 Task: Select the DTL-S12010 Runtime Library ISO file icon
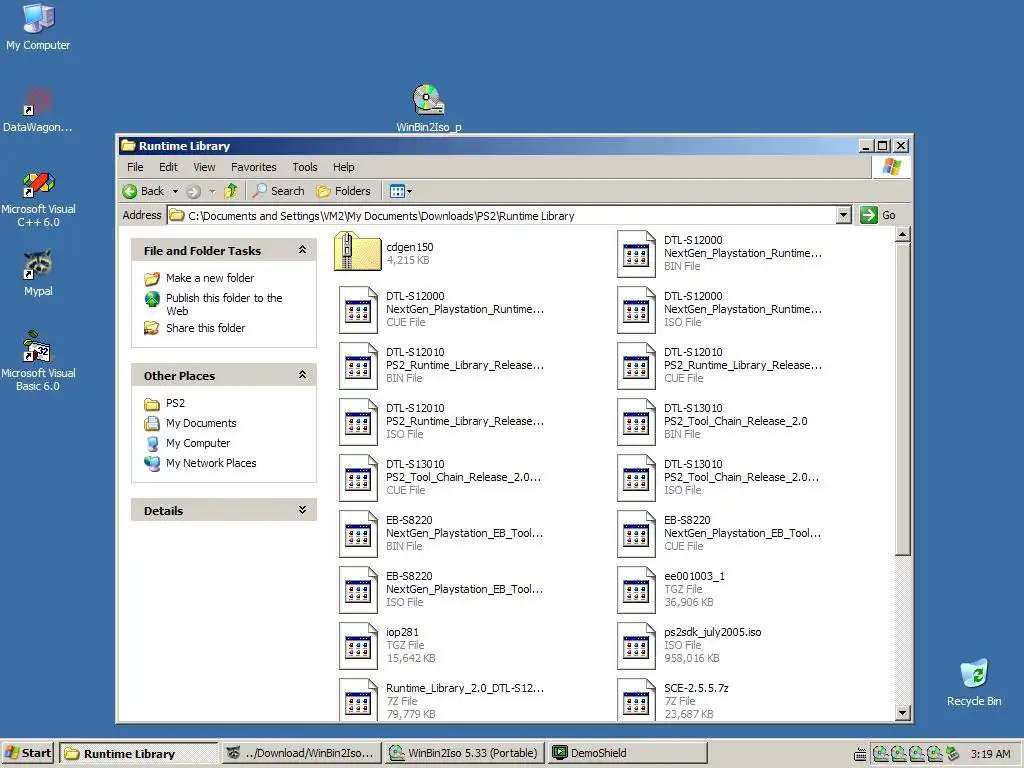point(358,423)
